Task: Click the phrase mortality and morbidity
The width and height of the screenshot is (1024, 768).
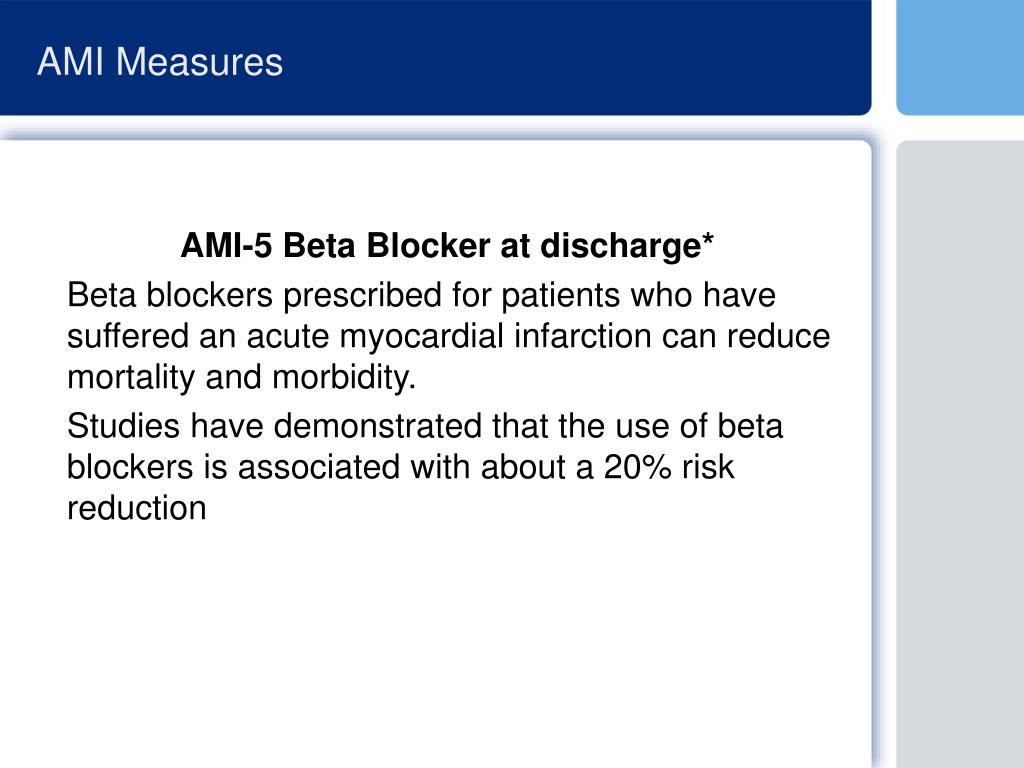Action: point(242,377)
